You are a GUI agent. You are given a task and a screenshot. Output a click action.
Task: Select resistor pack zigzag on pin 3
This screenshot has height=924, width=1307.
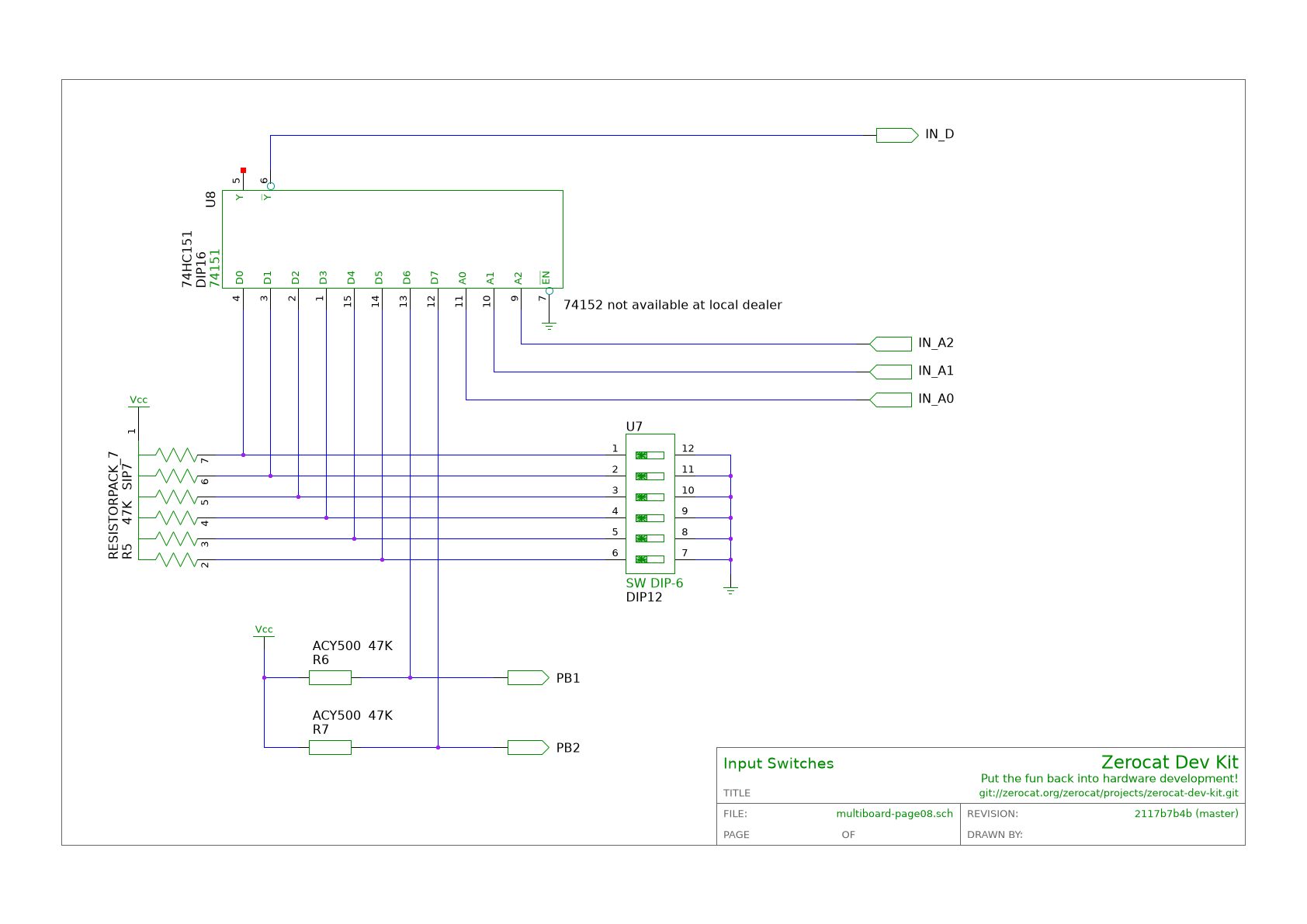[176, 538]
